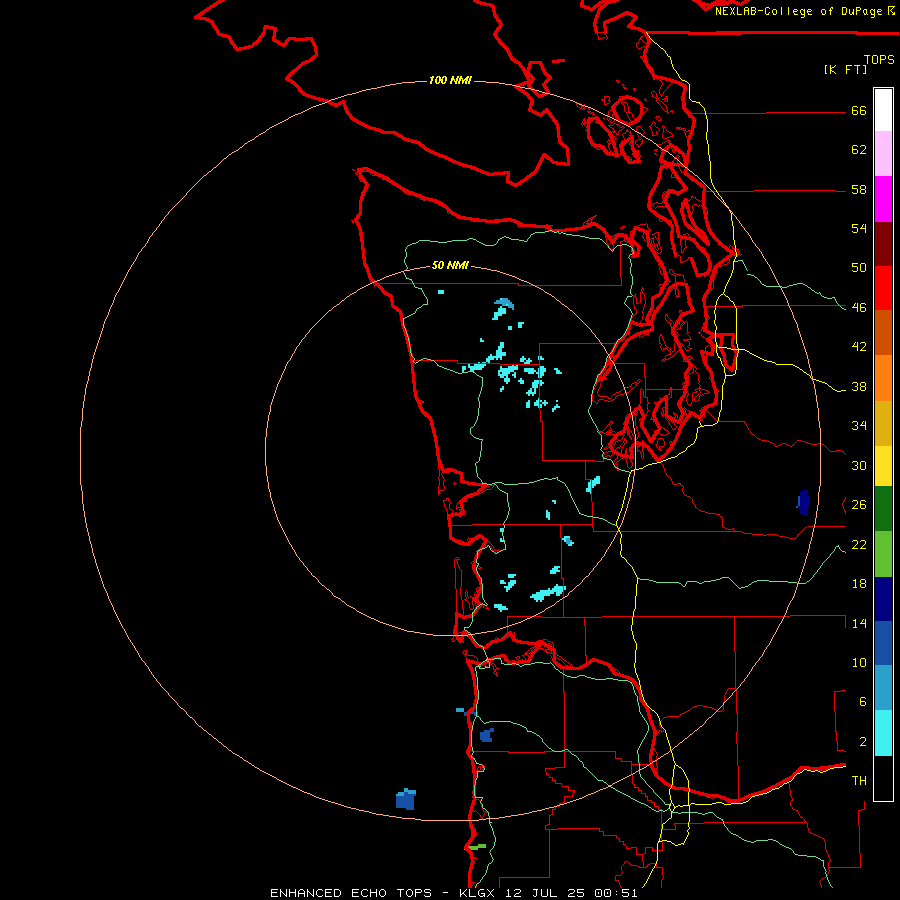Click the [K FT] units label
Viewport: 900px width, 900px height.
(x=845, y=69)
